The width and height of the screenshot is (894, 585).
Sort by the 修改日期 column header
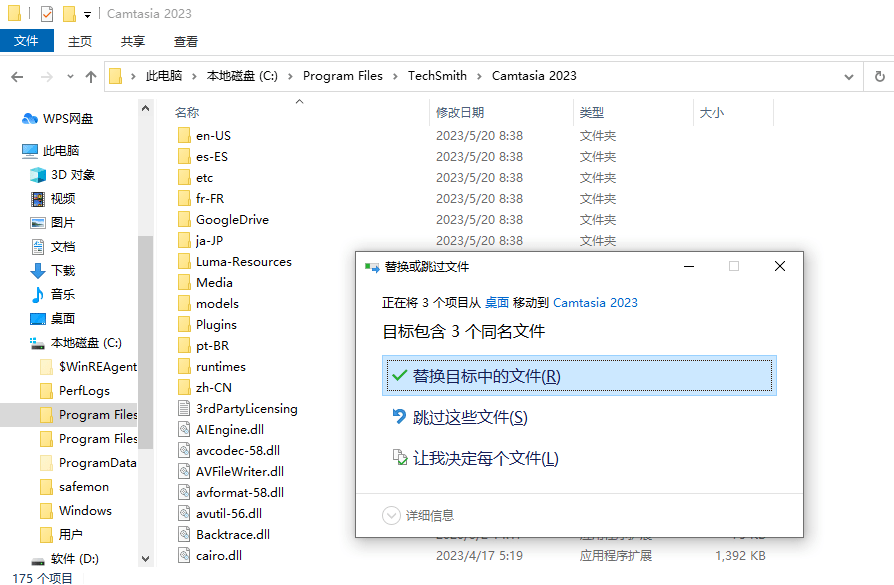point(460,112)
